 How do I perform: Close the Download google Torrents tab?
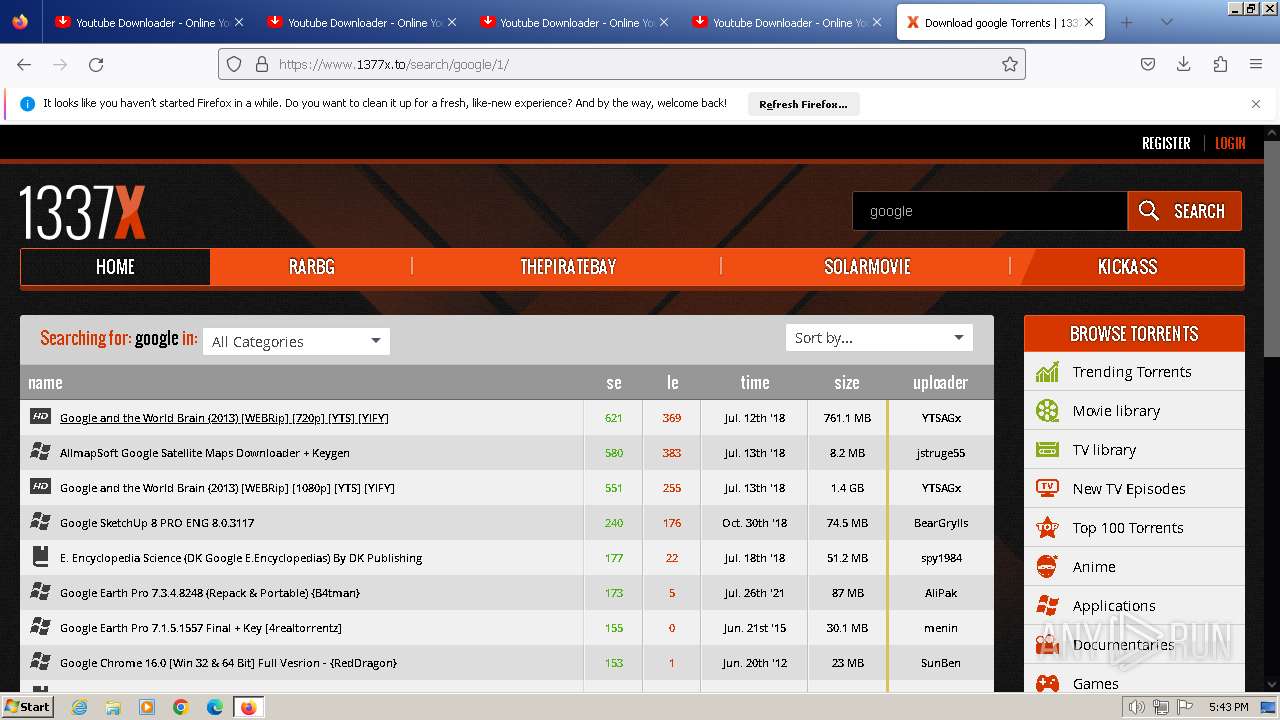point(1089,22)
